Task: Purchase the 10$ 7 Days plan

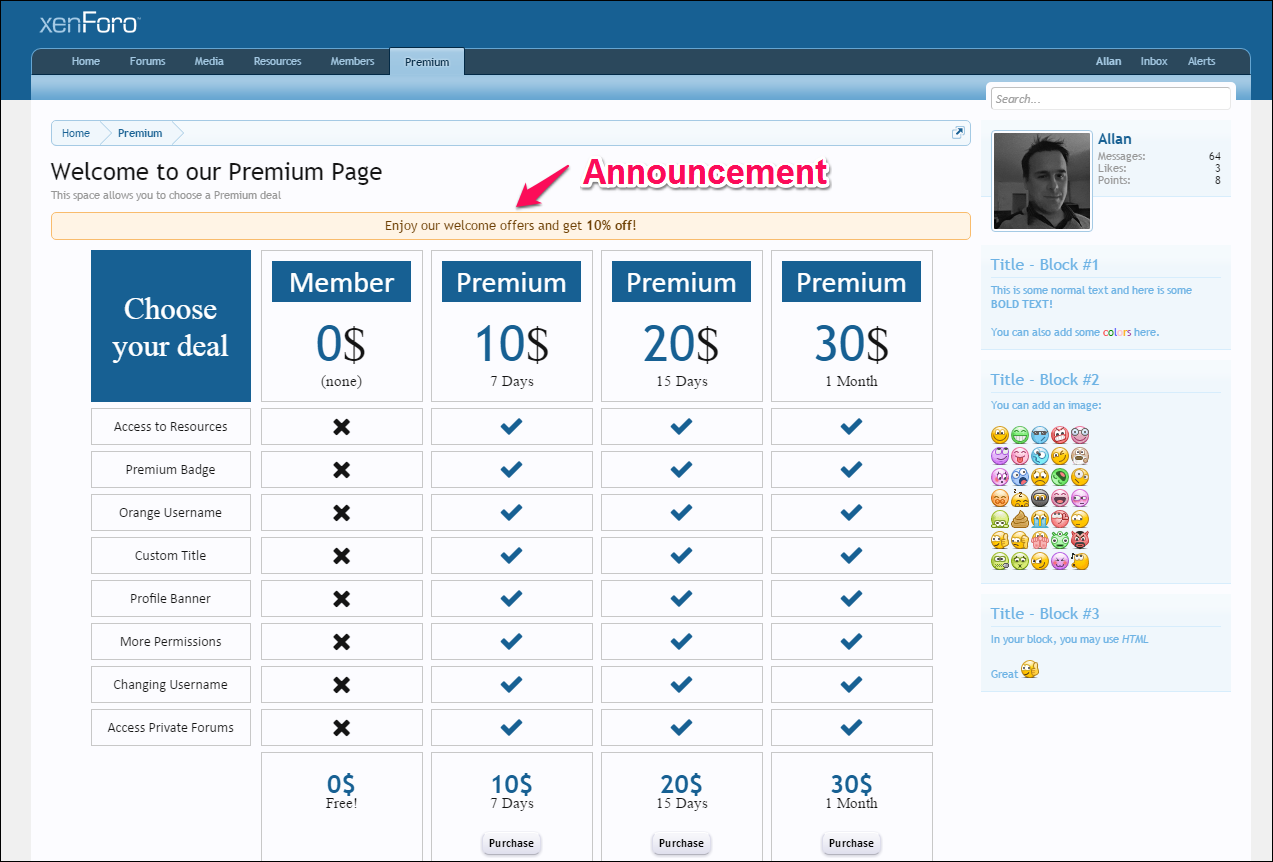Action: click(x=511, y=843)
